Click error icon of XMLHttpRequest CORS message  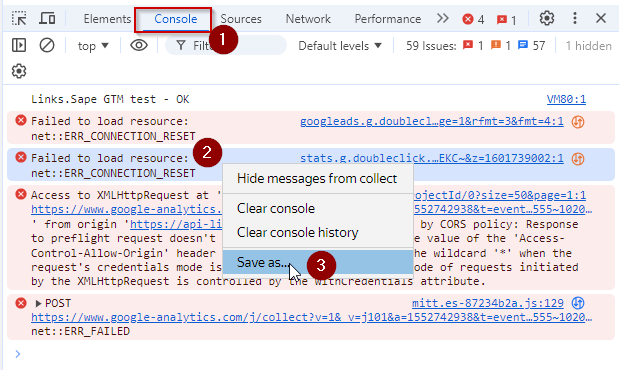pos(21,194)
